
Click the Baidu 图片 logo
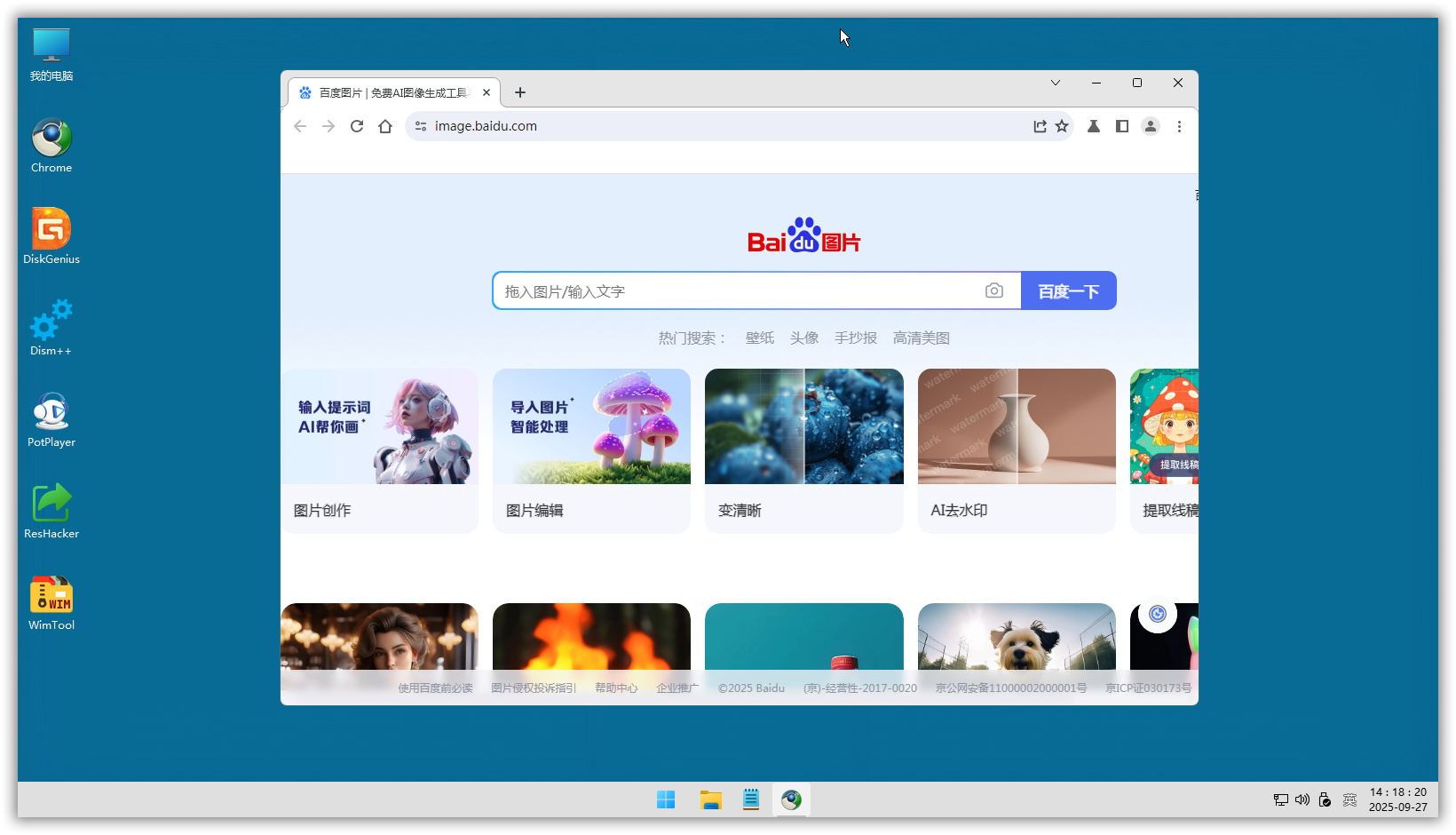click(x=804, y=235)
